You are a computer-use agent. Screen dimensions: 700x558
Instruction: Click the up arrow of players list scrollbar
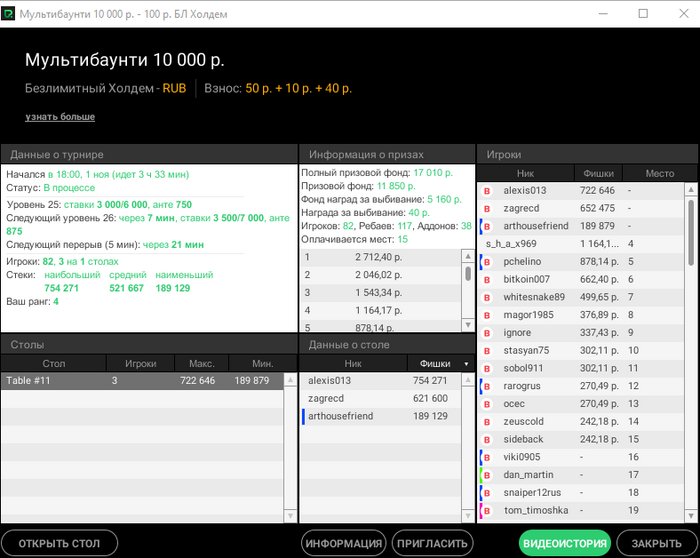point(691,190)
